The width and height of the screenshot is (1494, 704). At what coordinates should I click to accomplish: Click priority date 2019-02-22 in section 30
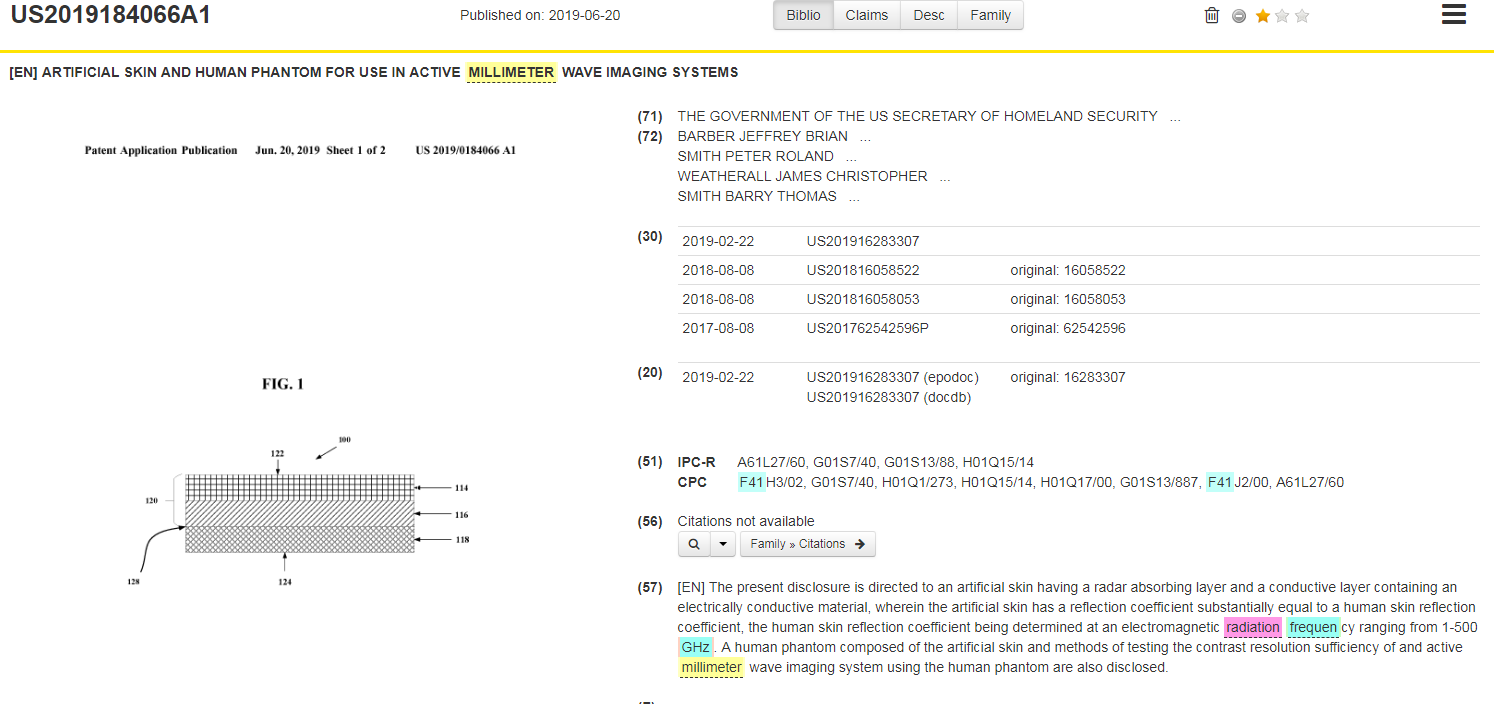click(718, 241)
